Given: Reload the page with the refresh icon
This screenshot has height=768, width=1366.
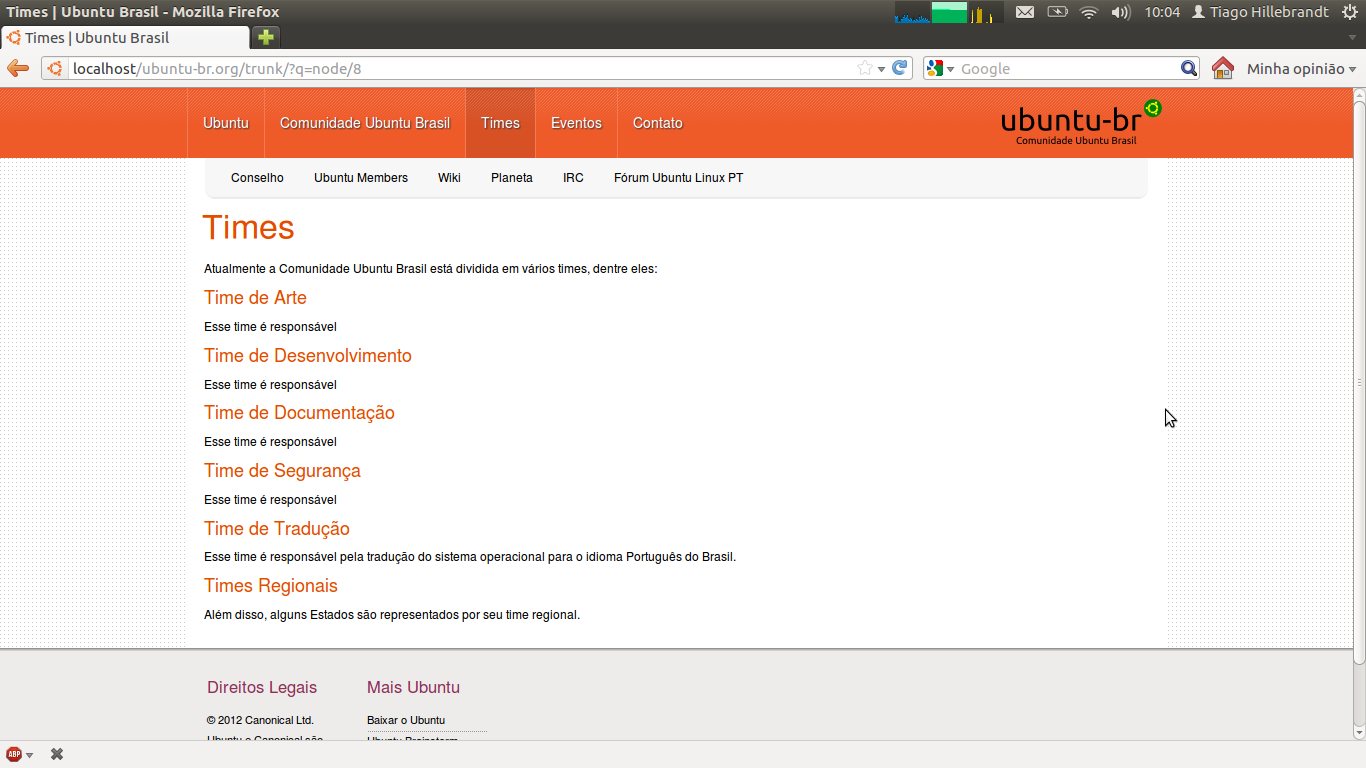Looking at the screenshot, I should [x=900, y=68].
